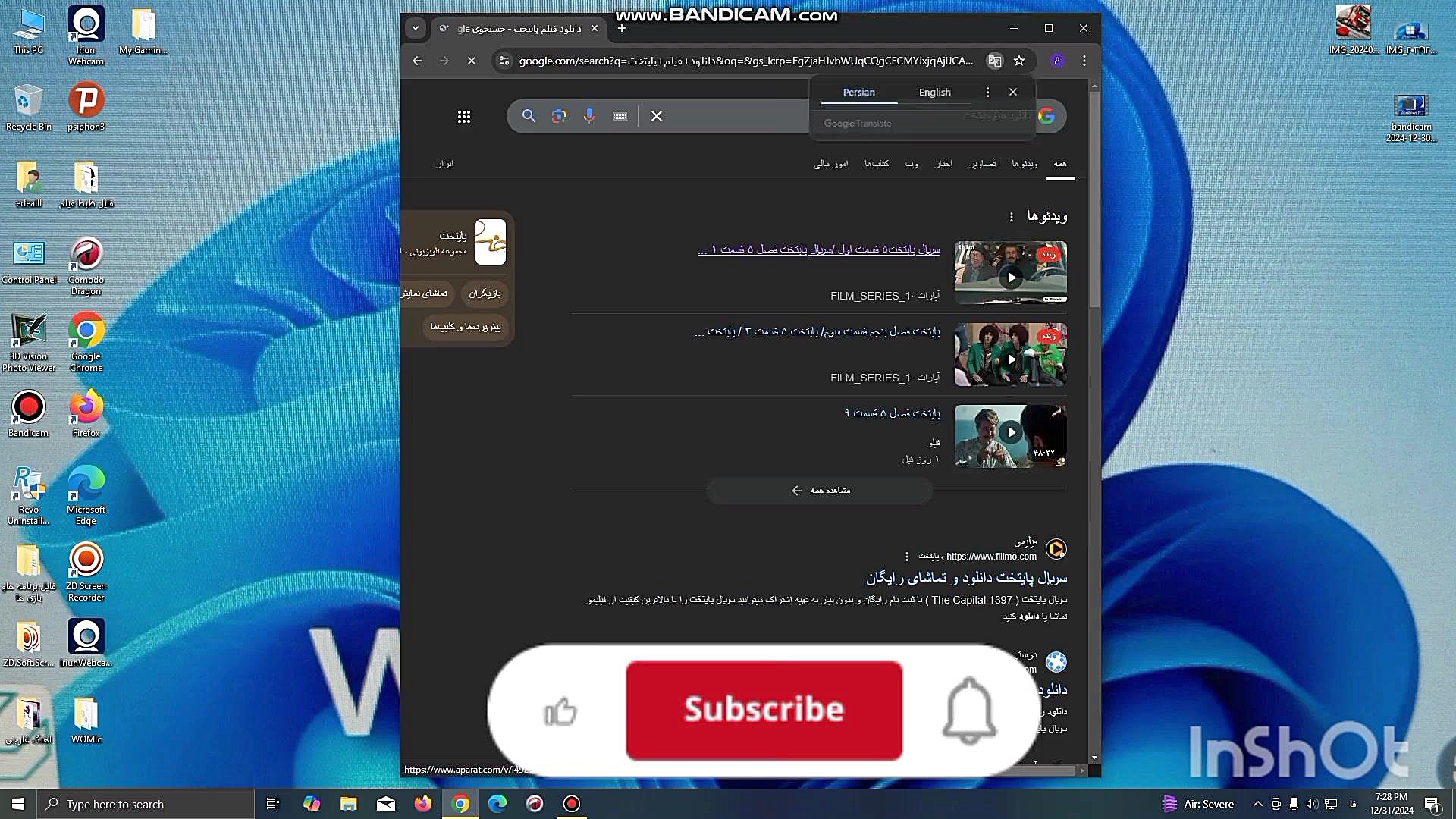Screen dimensions: 1456x819
Task: Click Chrome back navigation arrow
Action: (417, 61)
